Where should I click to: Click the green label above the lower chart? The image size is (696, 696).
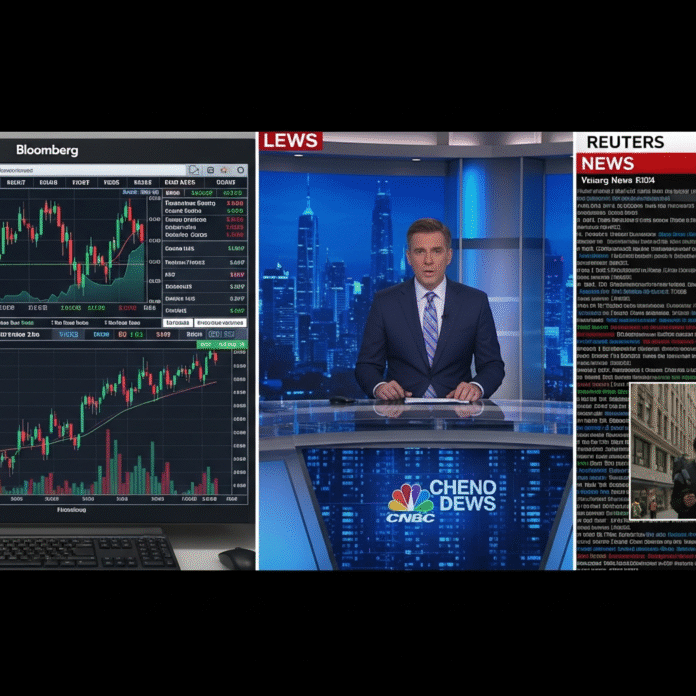click(x=222, y=344)
